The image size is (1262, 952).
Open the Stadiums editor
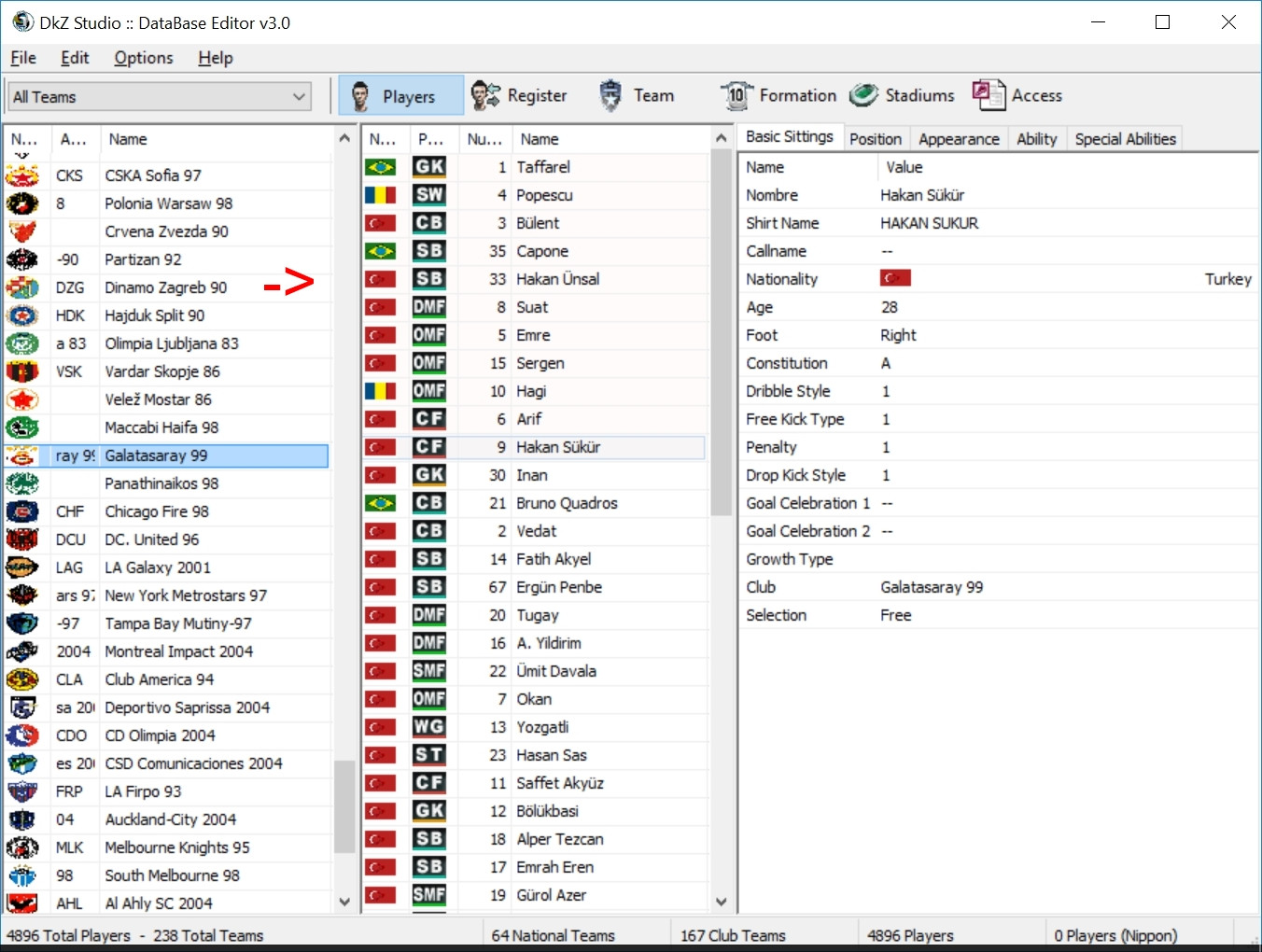pos(903,95)
